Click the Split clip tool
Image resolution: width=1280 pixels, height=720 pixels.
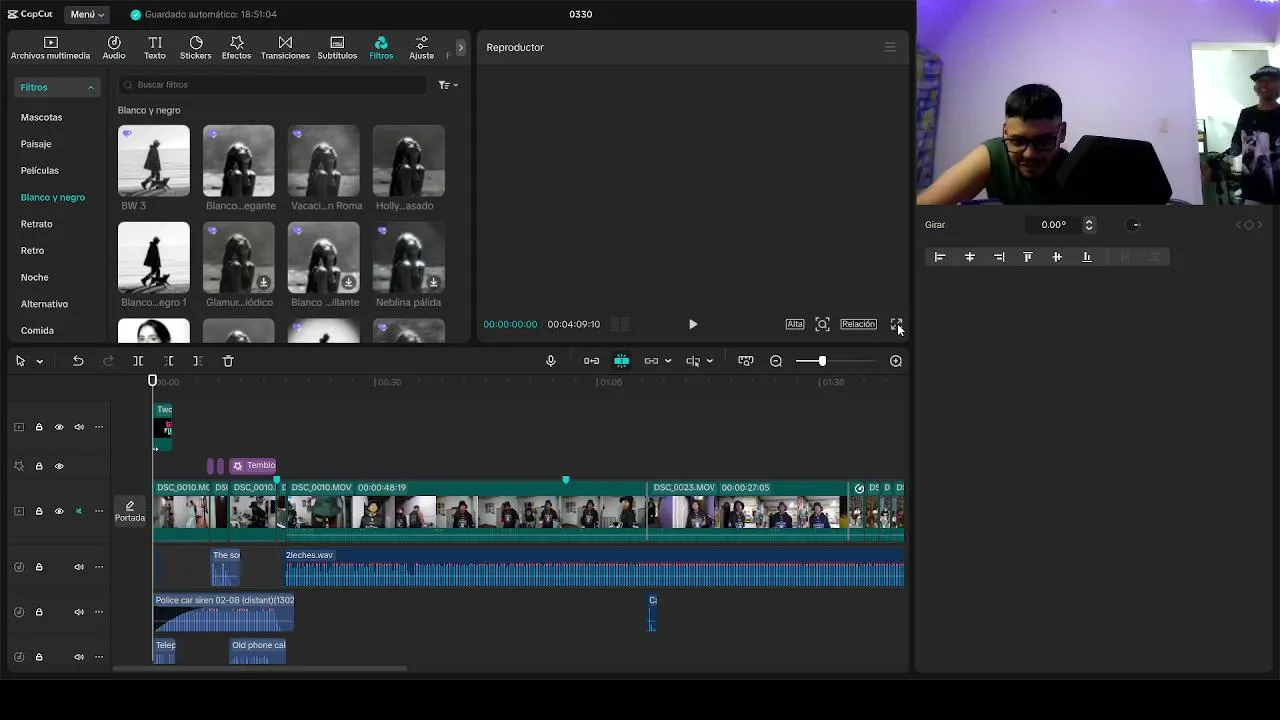click(x=138, y=361)
